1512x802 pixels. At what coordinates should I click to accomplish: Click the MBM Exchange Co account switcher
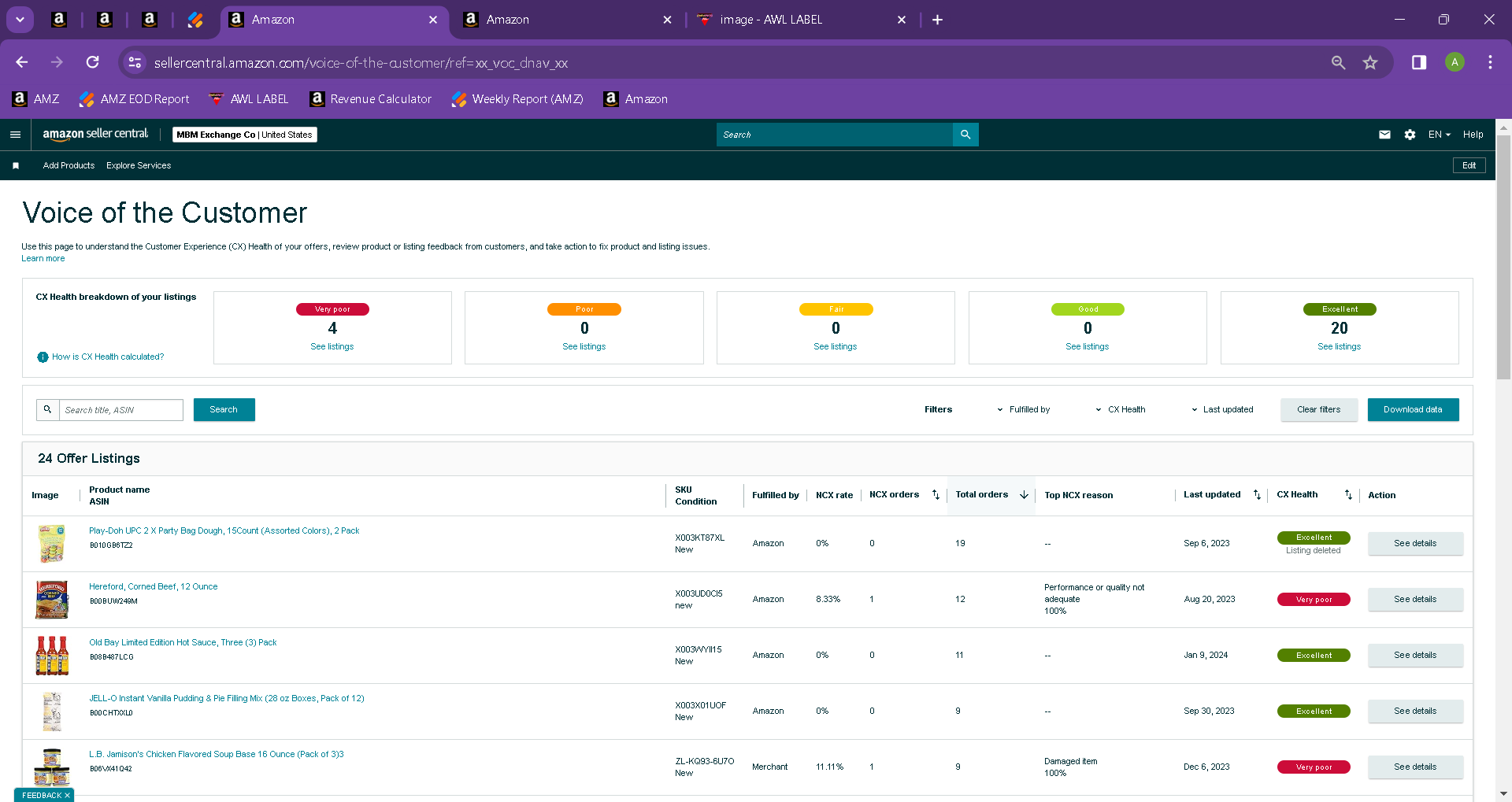[x=244, y=135]
